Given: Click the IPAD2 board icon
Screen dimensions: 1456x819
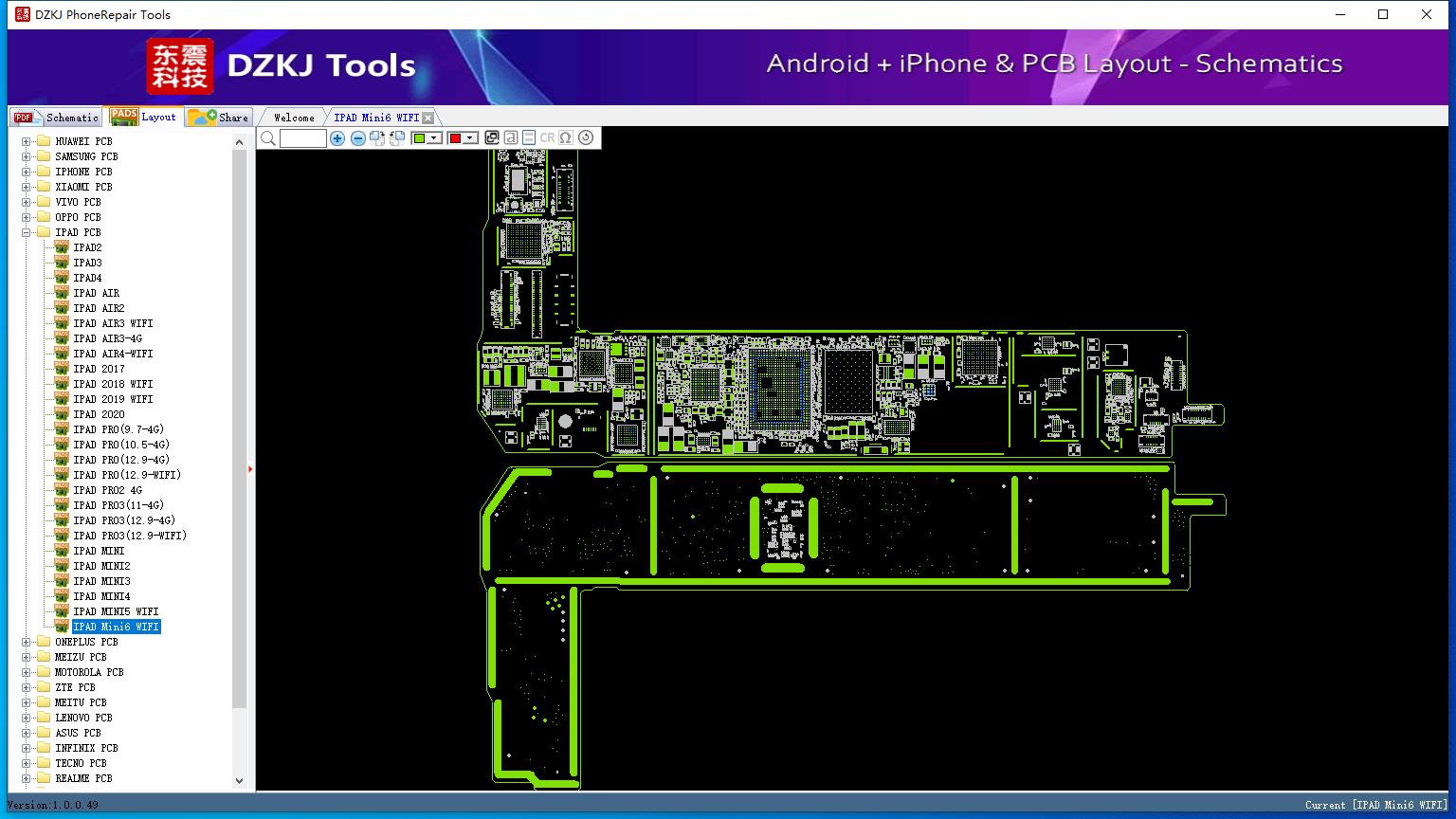Looking at the screenshot, I should [x=62, y=247].
